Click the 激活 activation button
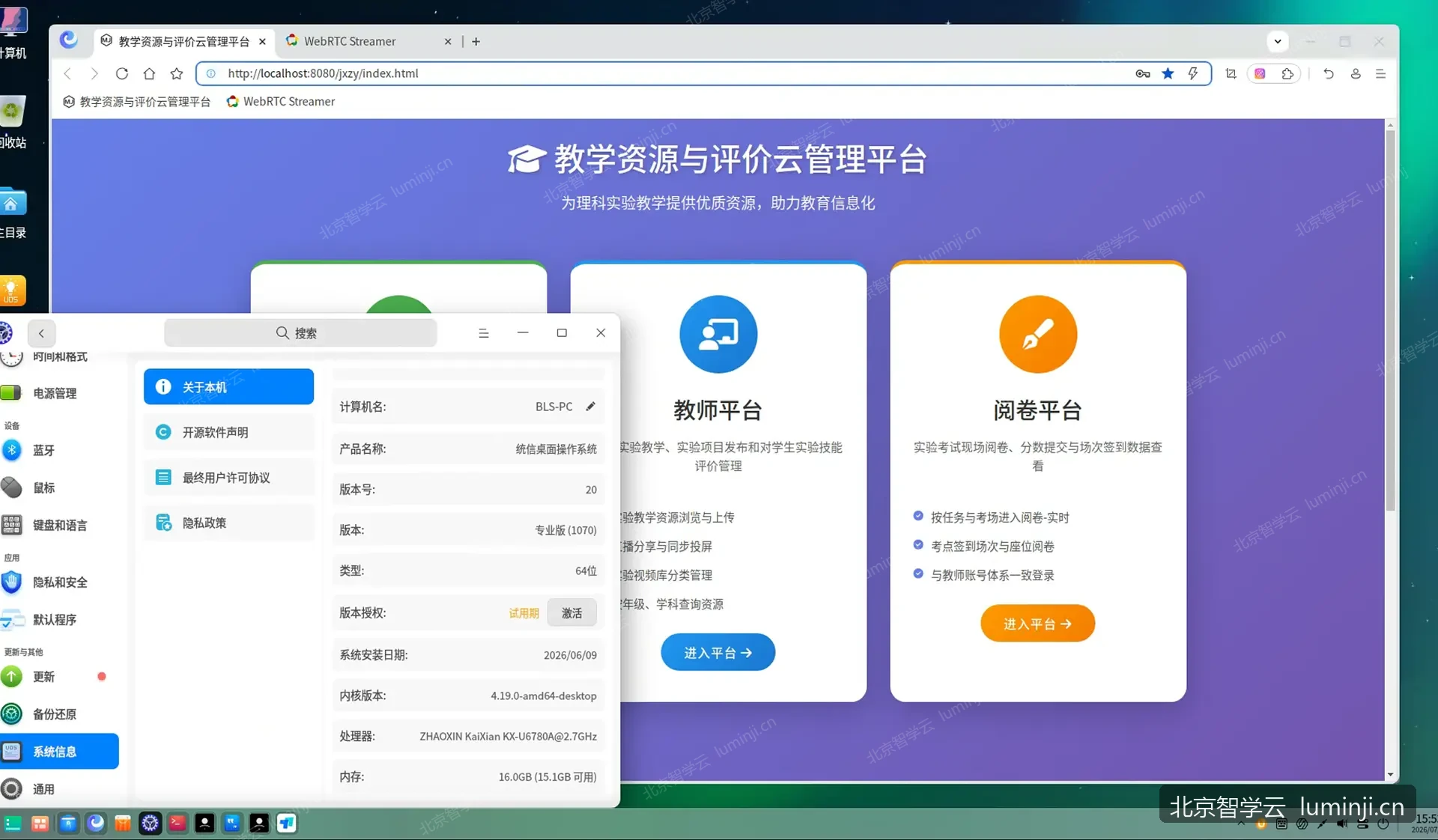1438x840 pixels. (x=572, y=613)
